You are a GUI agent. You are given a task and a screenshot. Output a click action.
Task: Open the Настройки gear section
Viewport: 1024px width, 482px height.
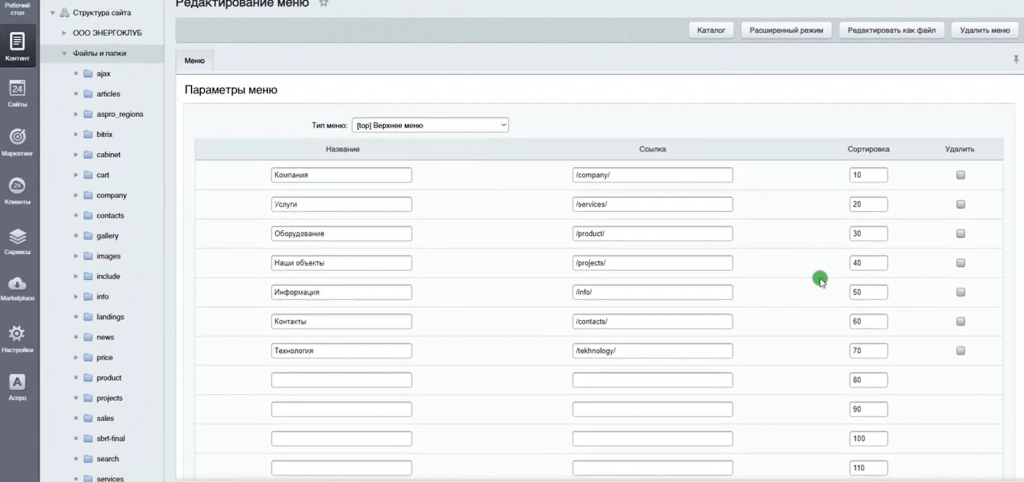(x=17, y=338)
